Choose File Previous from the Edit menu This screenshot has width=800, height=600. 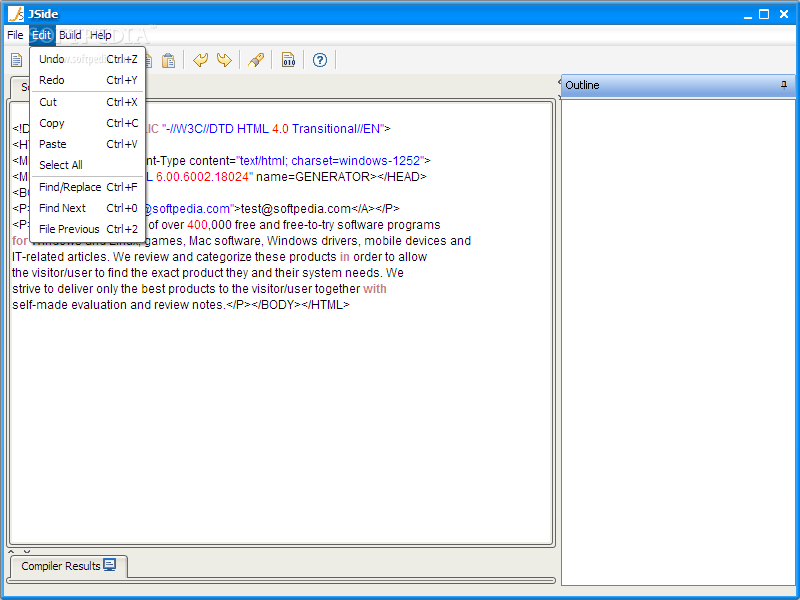click(88, 229)
